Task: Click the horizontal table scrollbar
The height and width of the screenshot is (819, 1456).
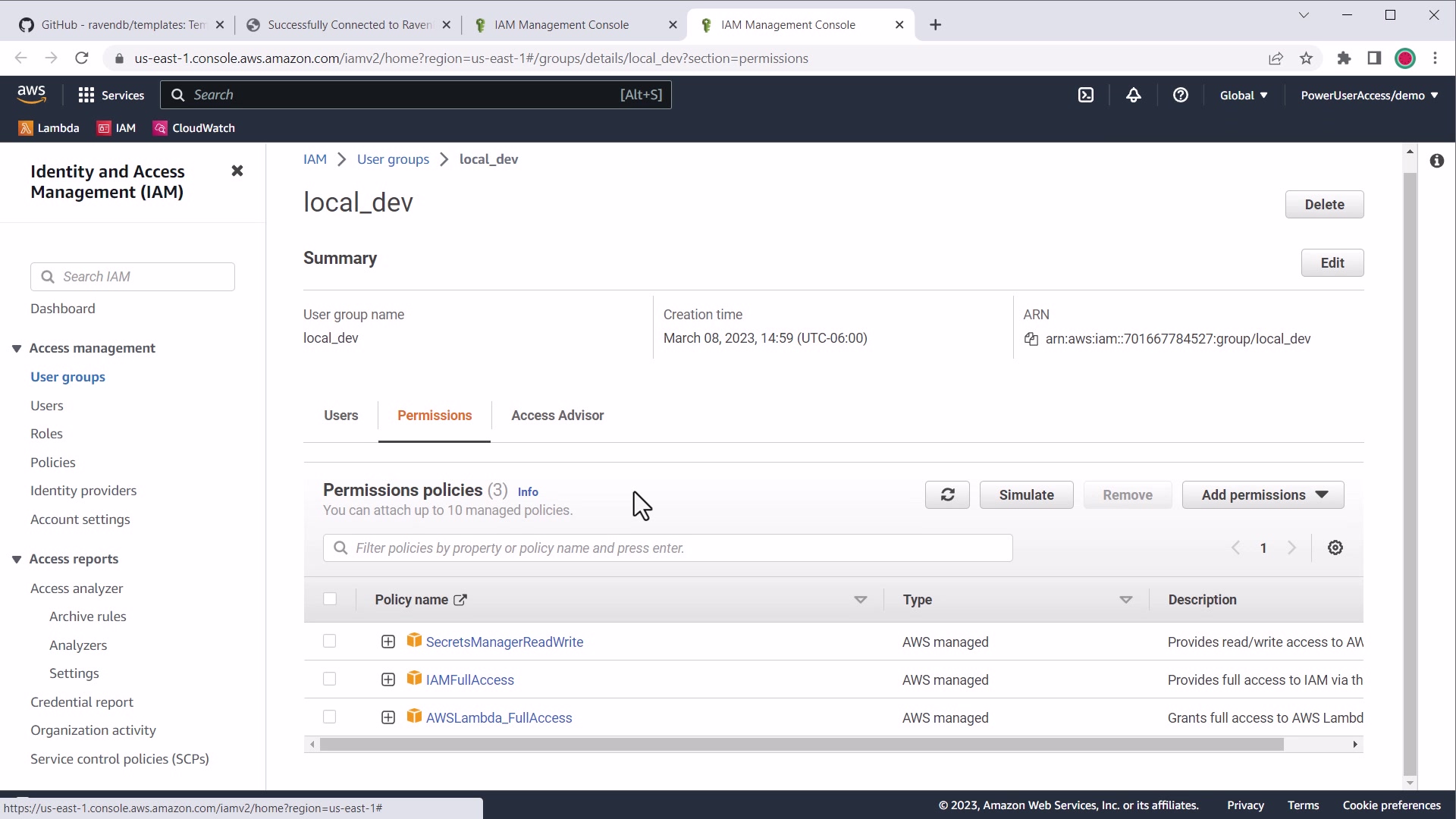Action: pyautogui.click(x=802, y=745)
